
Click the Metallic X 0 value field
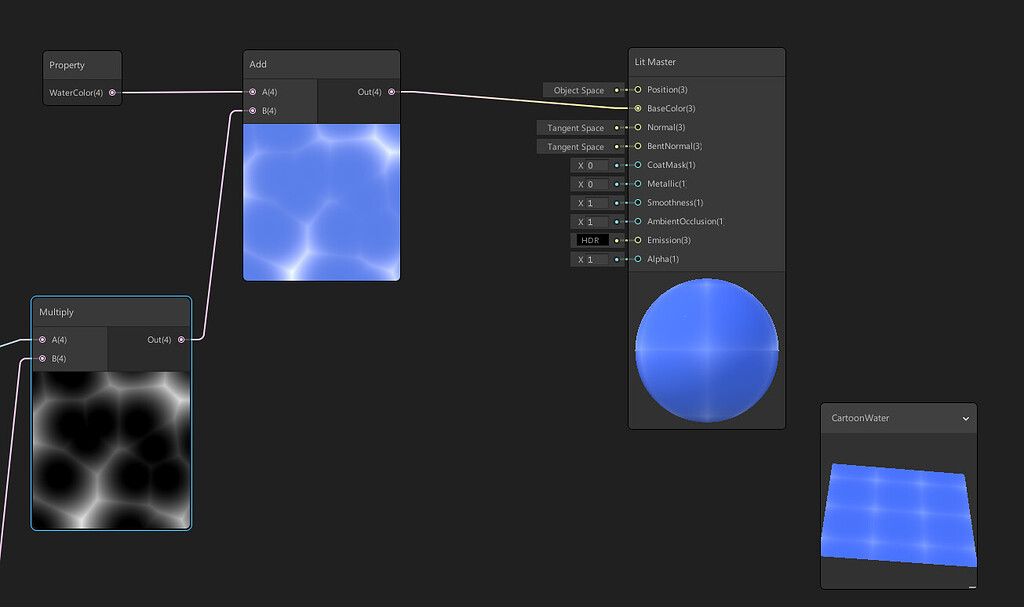click(593, 184)
